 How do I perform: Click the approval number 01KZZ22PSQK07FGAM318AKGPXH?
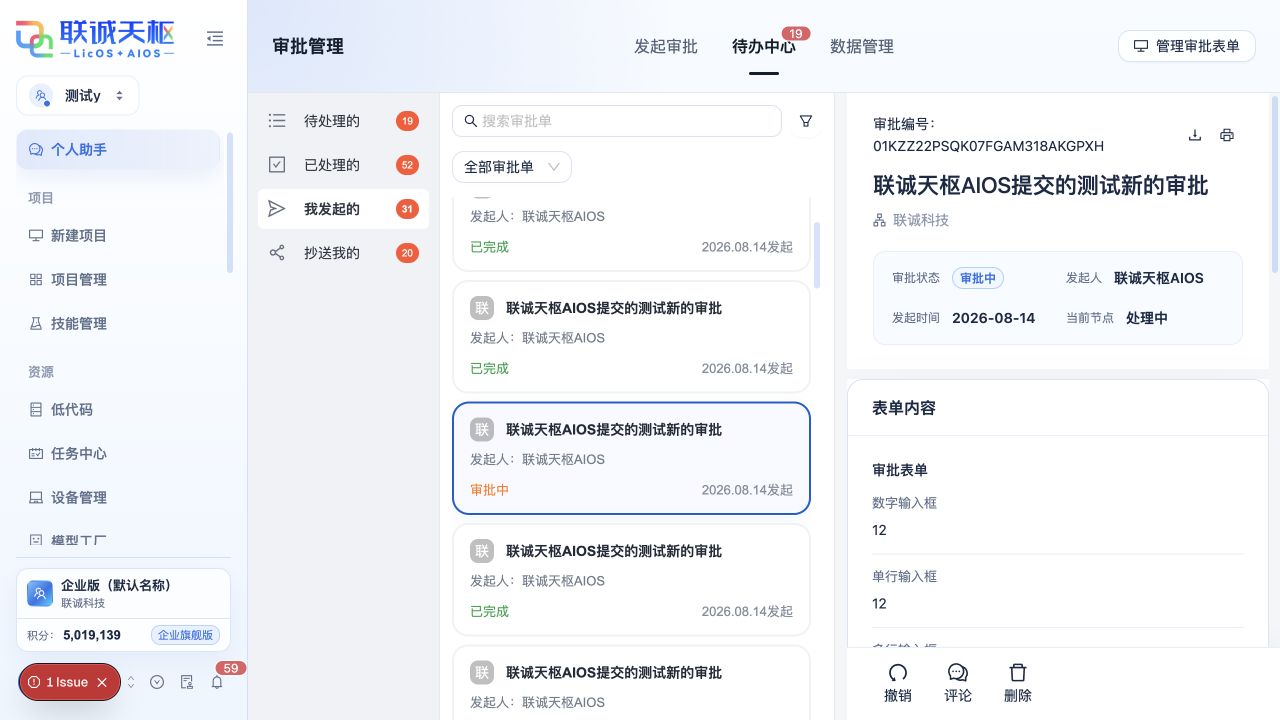point(989,146)
